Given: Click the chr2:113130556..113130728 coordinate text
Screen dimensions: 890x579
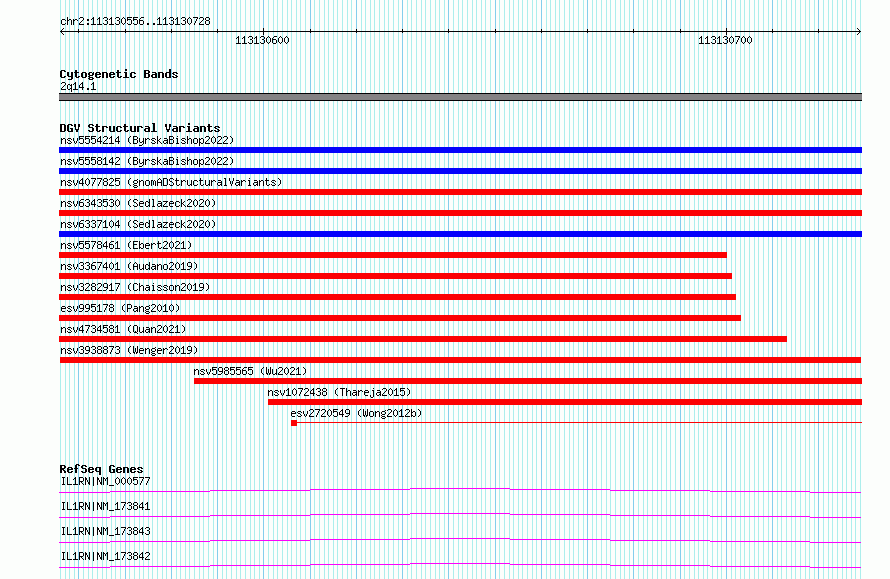Looking at the screenshot, I should (x=135, y=22).
